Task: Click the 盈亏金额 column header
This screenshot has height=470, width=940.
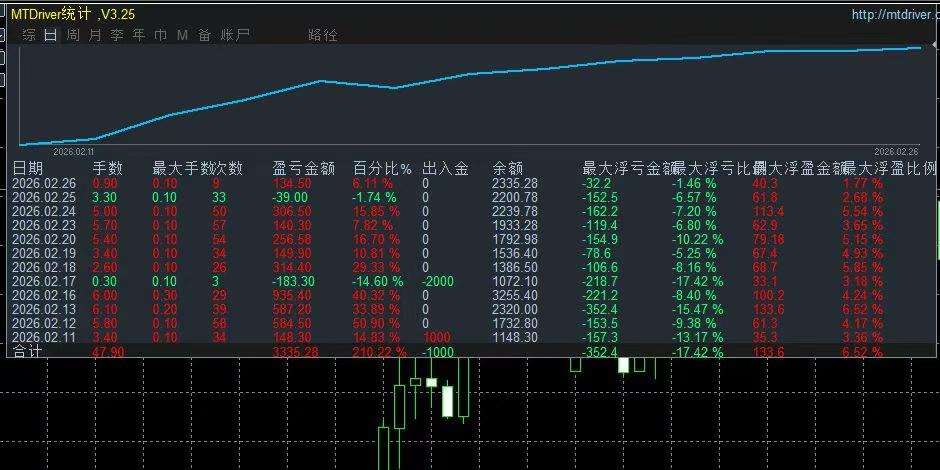Action: click(303, 168)
